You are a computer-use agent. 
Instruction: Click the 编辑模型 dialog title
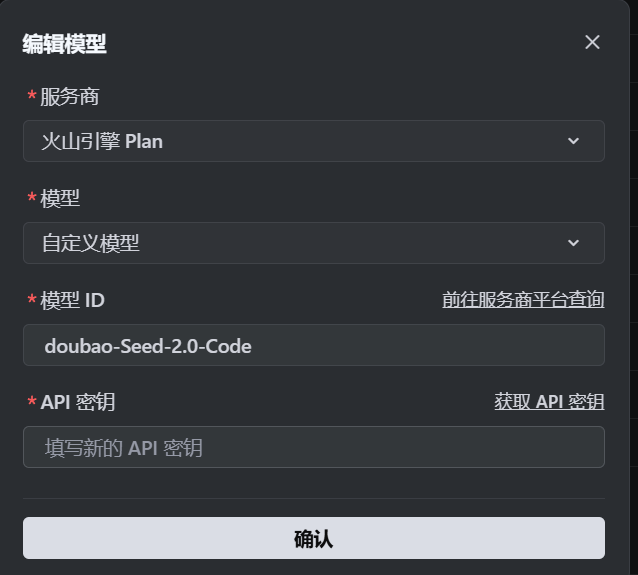point(64,43)
